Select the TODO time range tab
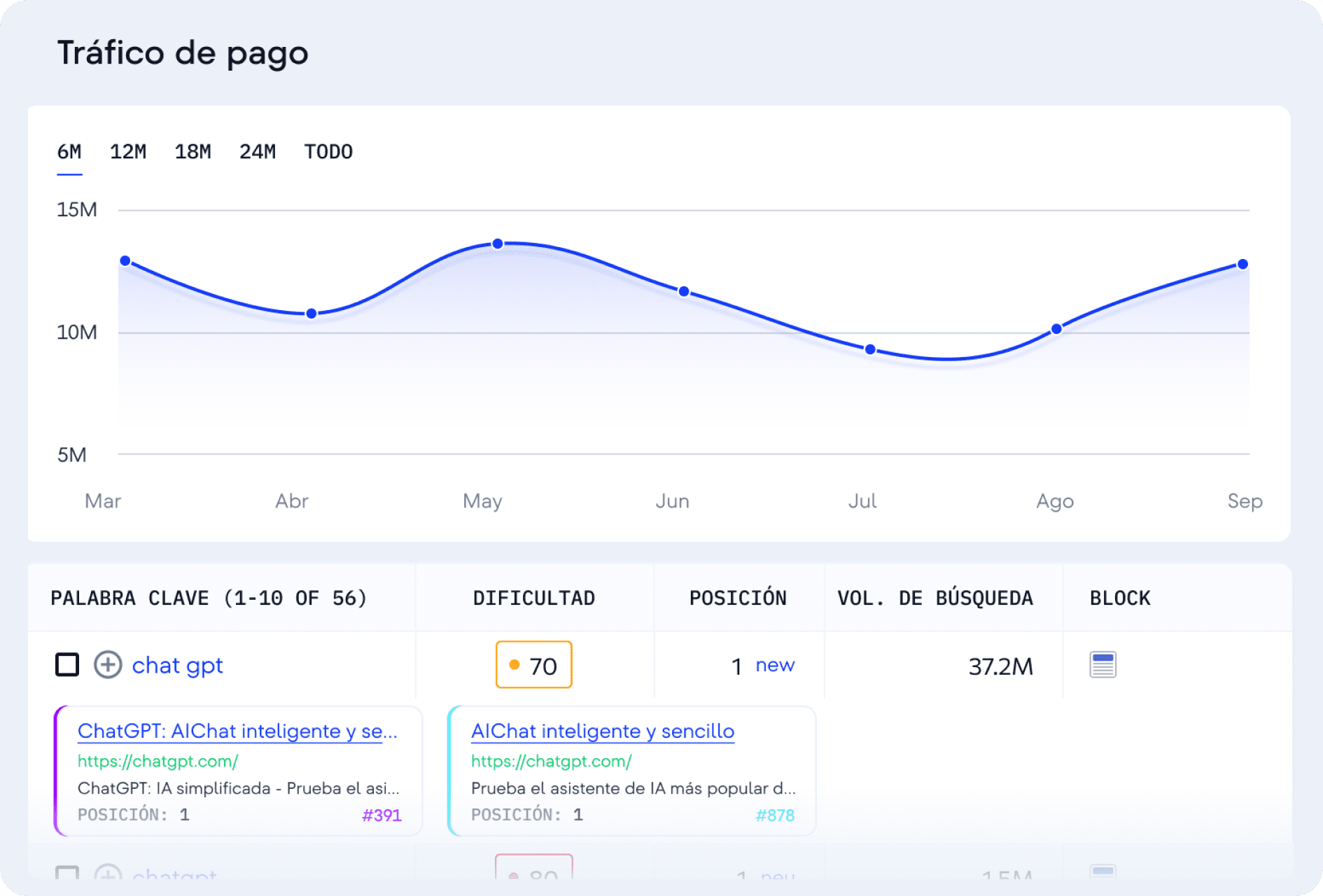The image size is (1323, 896). point(328,152)
